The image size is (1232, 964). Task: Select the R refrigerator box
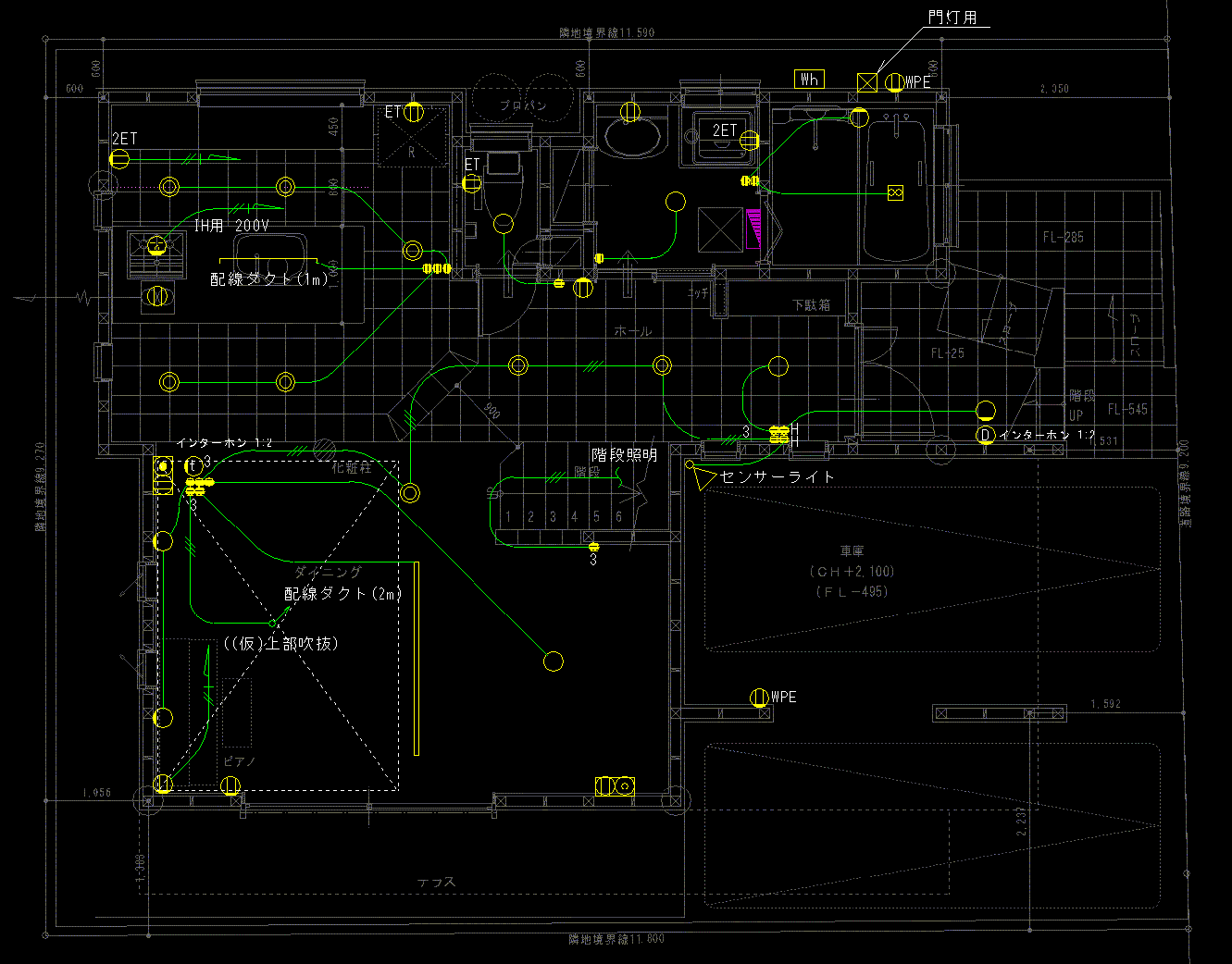click(412, 139)
